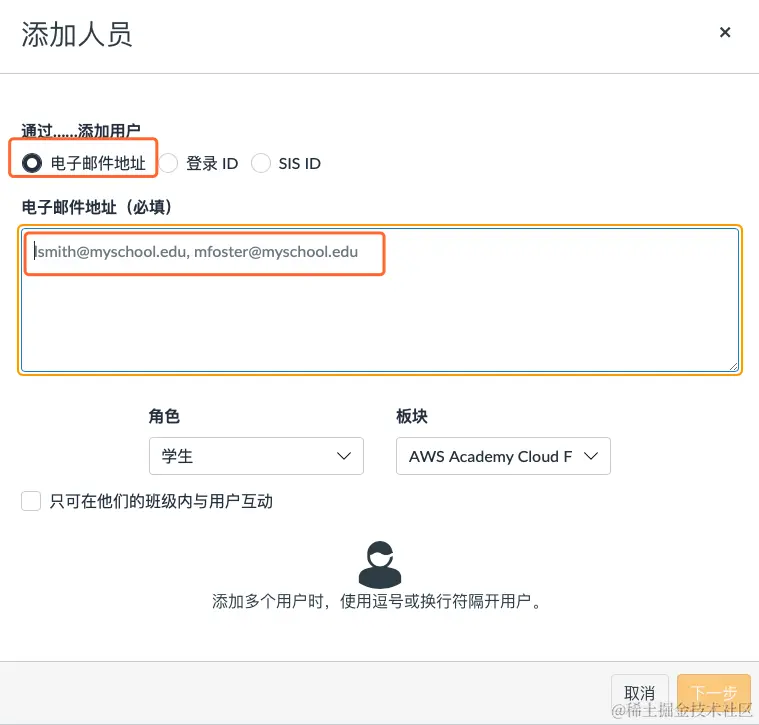Image resolution: width=759 pixels, height=725 pixels.
Task: Focus the email address text area
Action: [x=380, y=300]
